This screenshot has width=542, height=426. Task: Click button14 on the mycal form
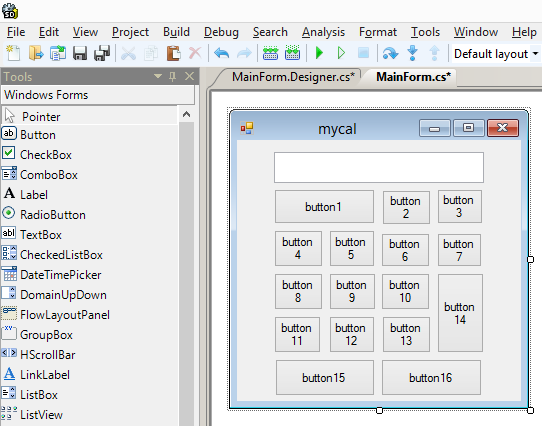(460, 313)
